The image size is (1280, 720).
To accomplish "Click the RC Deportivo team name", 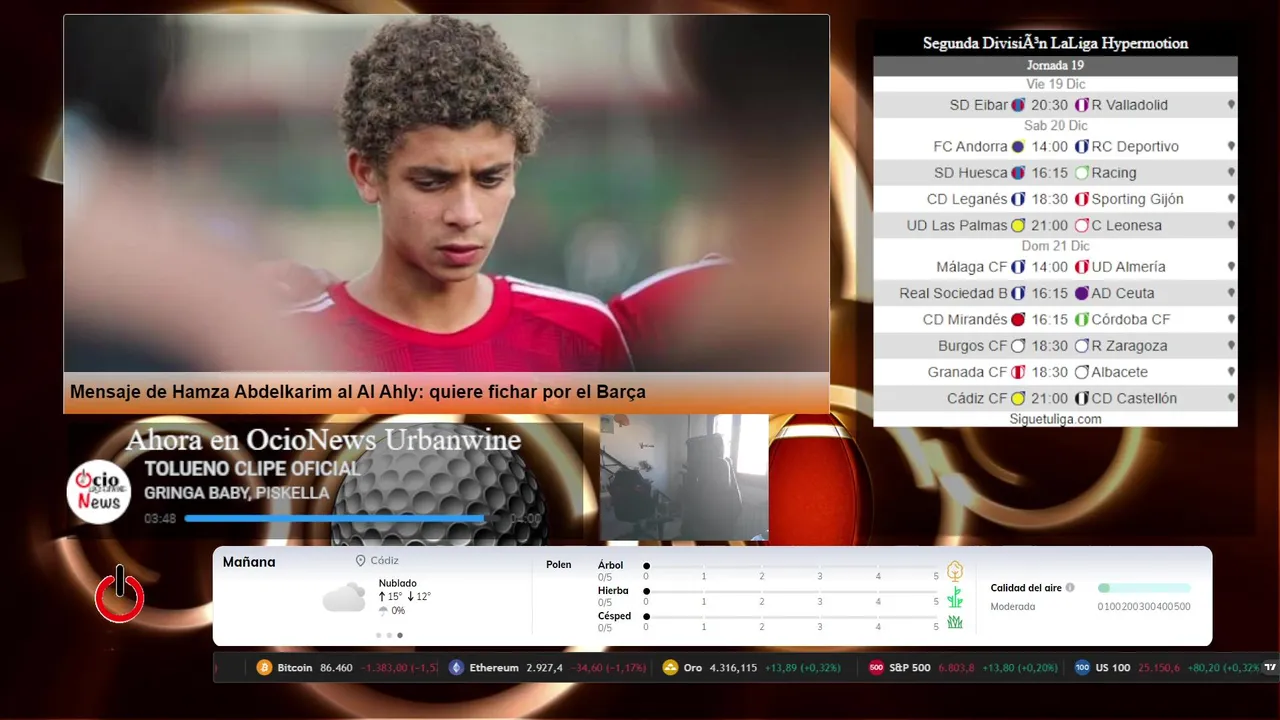I will 1135,147.
